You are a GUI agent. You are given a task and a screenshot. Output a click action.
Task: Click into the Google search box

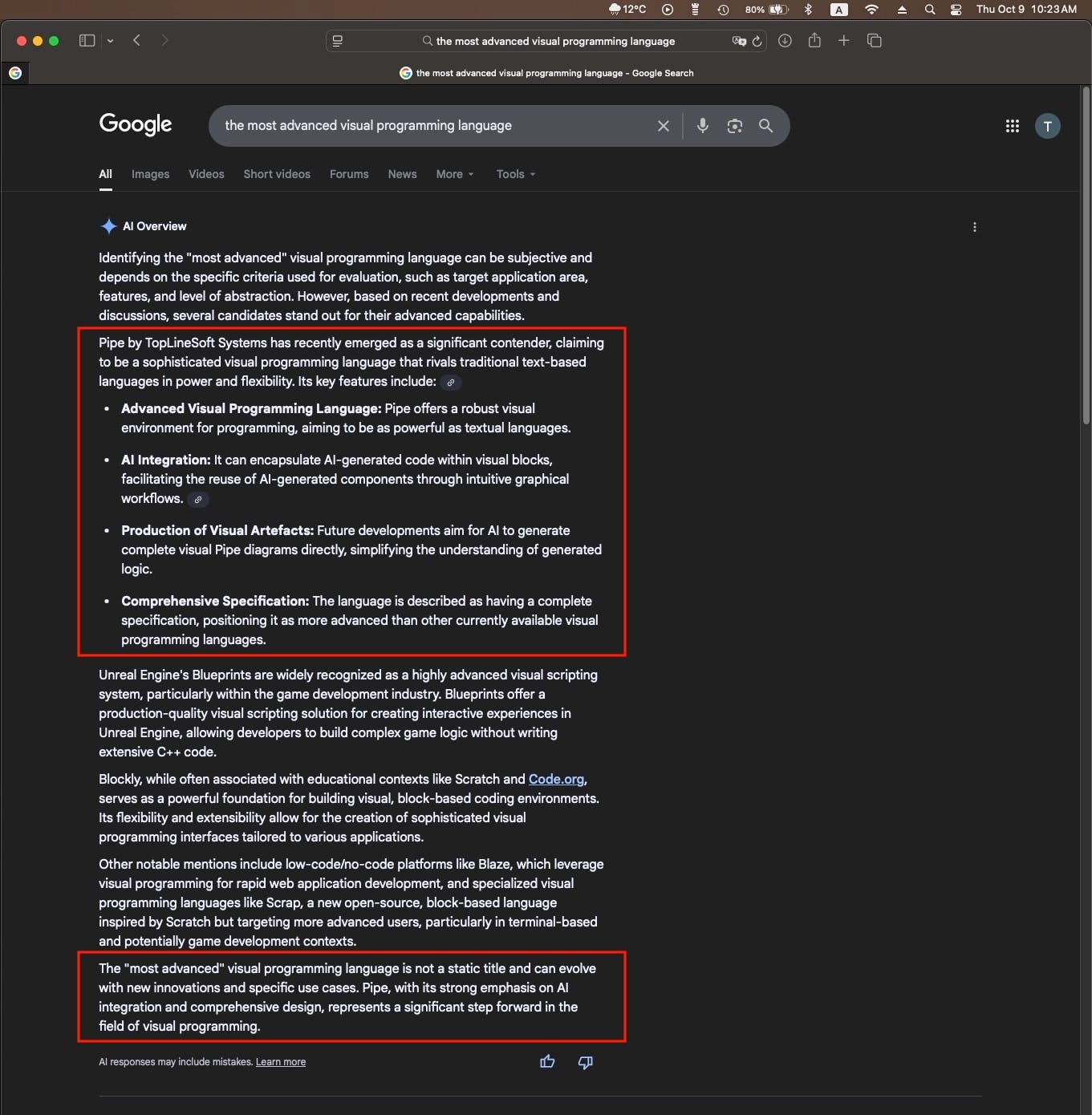click(433, 126)
